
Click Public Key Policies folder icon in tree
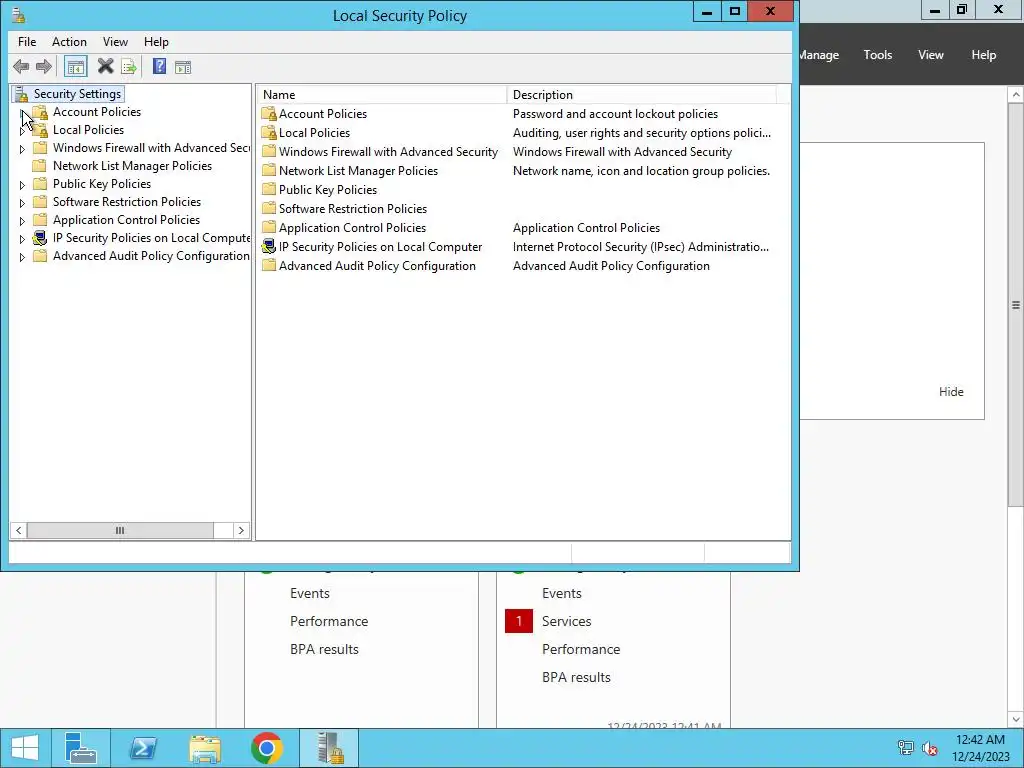click(40, 184)
